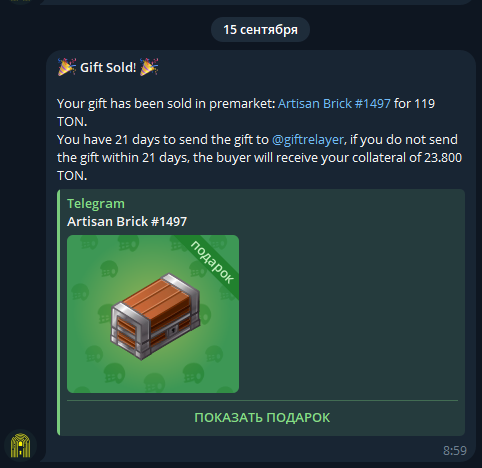The height and width of the screenshot is (468, 482).
Task: Click the "for 119" sale price text
Action: coord(414,104)
